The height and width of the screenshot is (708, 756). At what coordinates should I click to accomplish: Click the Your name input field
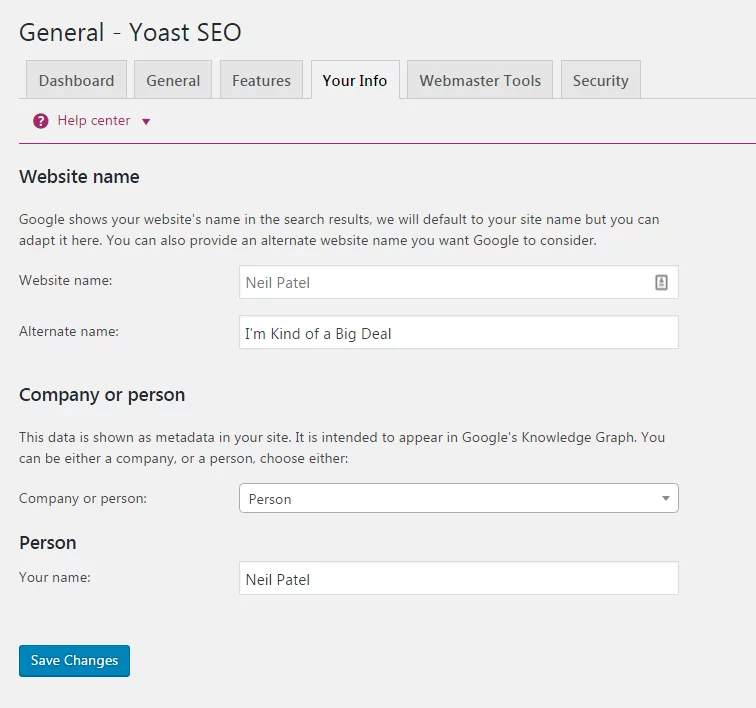[x=459, y=578]
